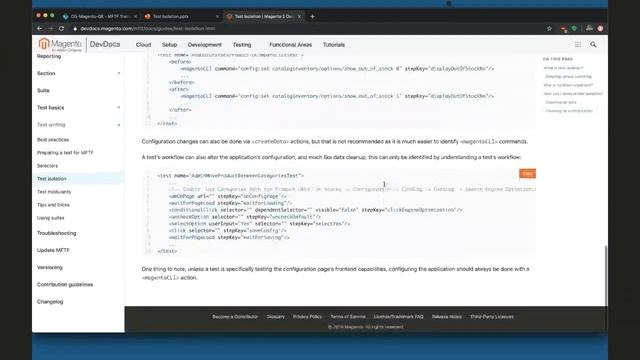Click the browser forward arrow

tap(51, 29)
